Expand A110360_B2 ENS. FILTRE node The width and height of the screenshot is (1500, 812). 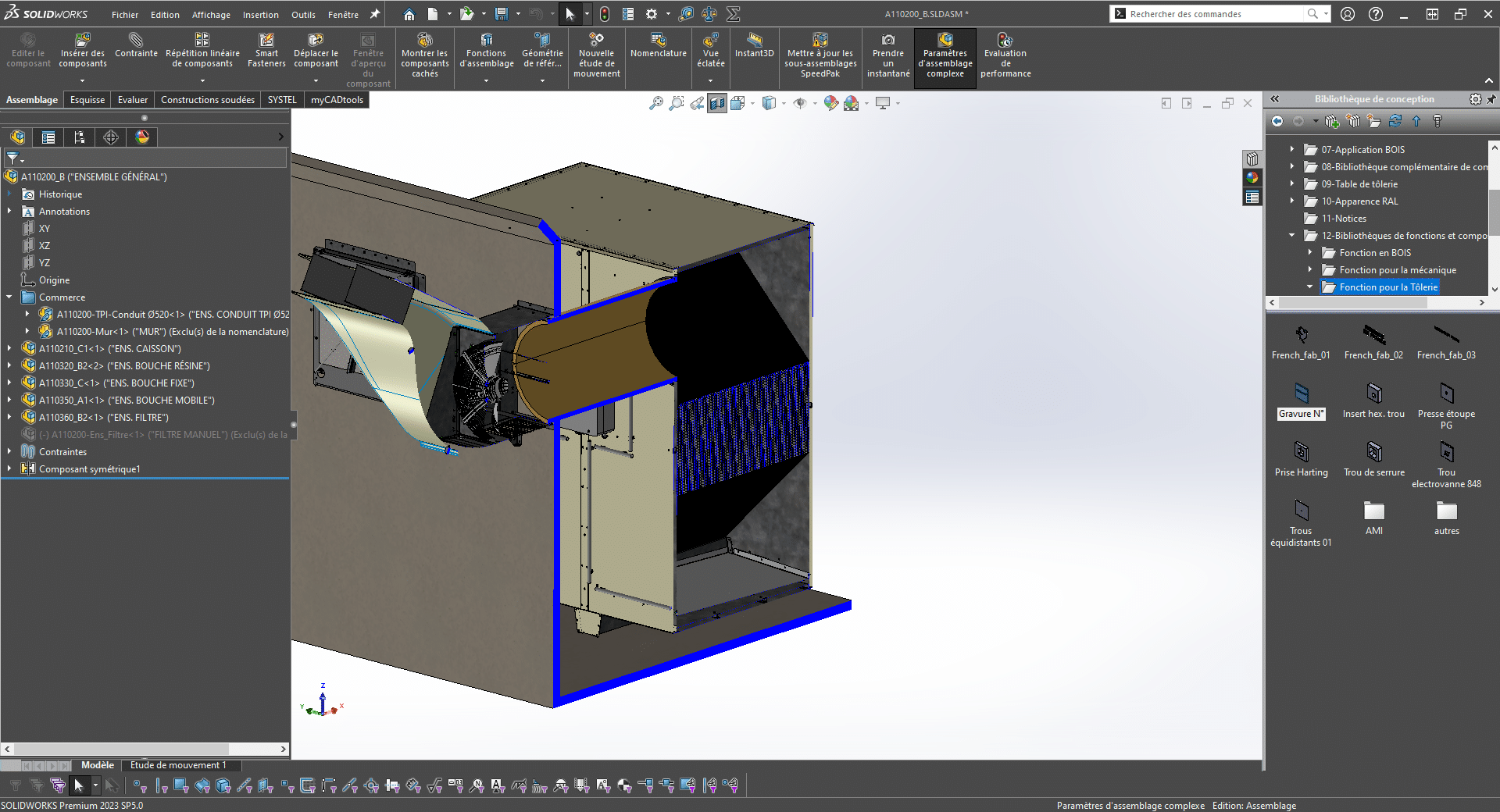[9, 417]
